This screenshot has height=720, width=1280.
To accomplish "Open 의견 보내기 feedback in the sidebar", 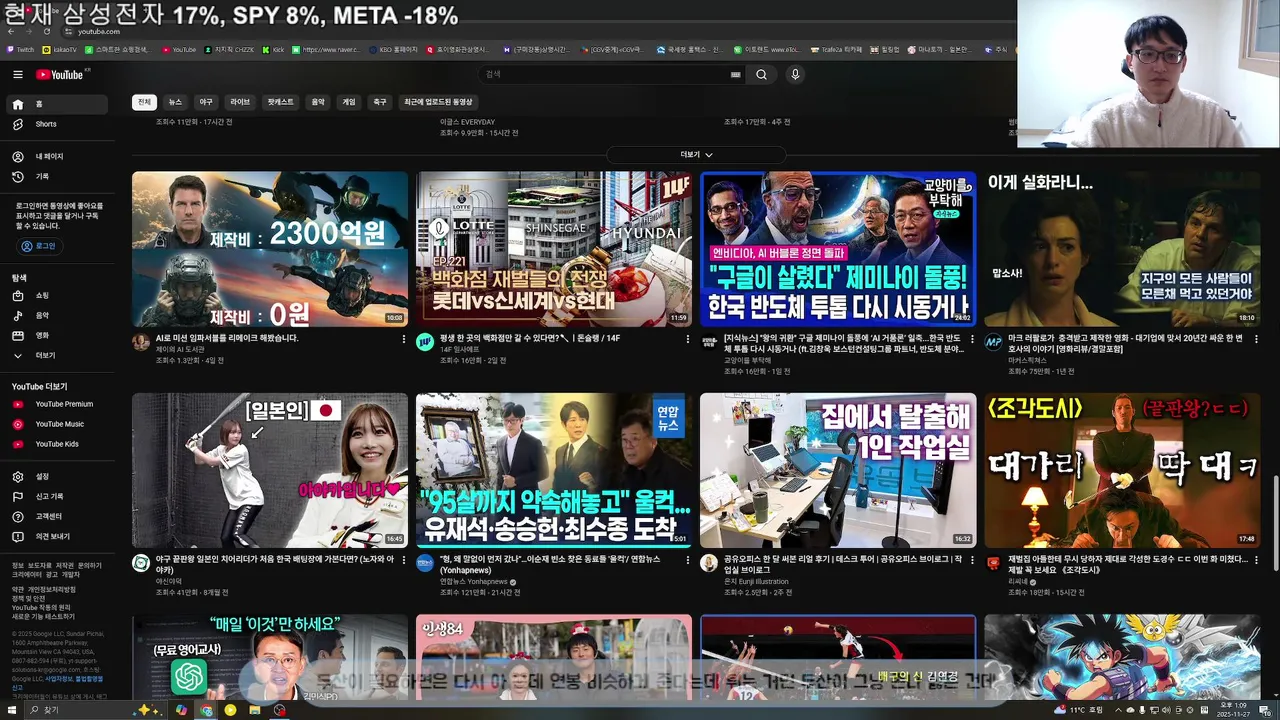I will coord(57,537).
